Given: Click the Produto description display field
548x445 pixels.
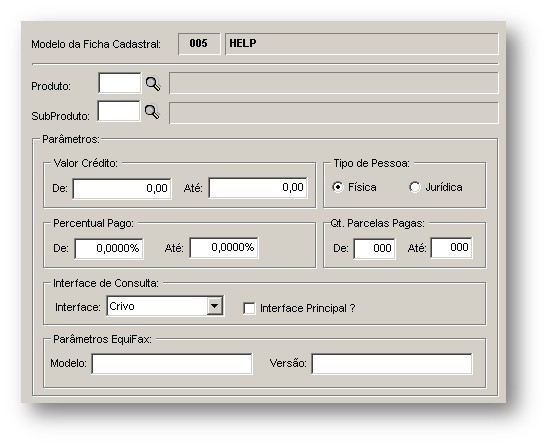Looking at the screenshot, I should (334, 83).
